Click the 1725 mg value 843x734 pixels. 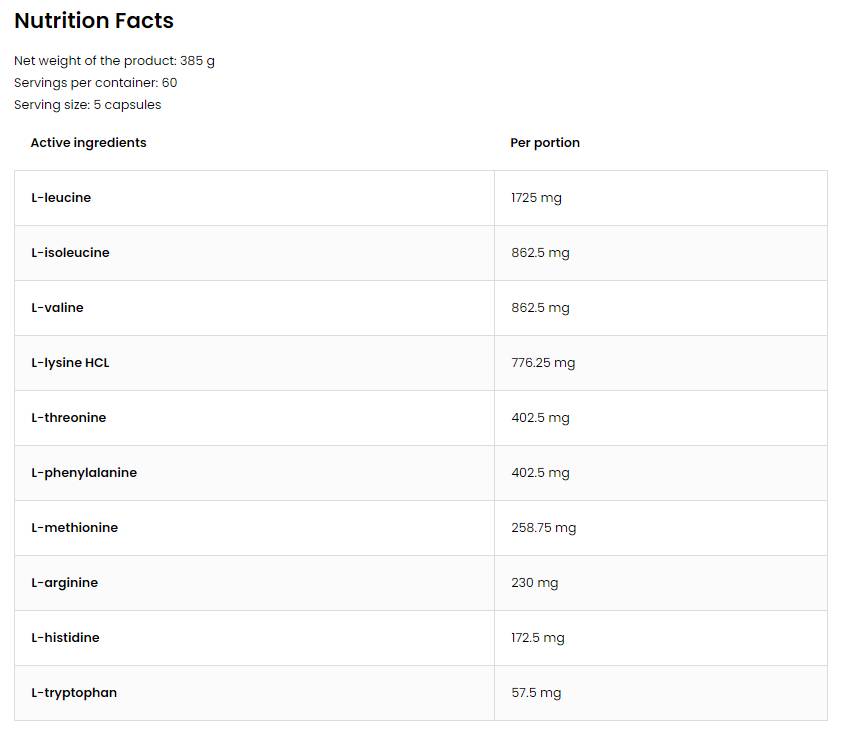pyautogui.click(x=536, y=198)
